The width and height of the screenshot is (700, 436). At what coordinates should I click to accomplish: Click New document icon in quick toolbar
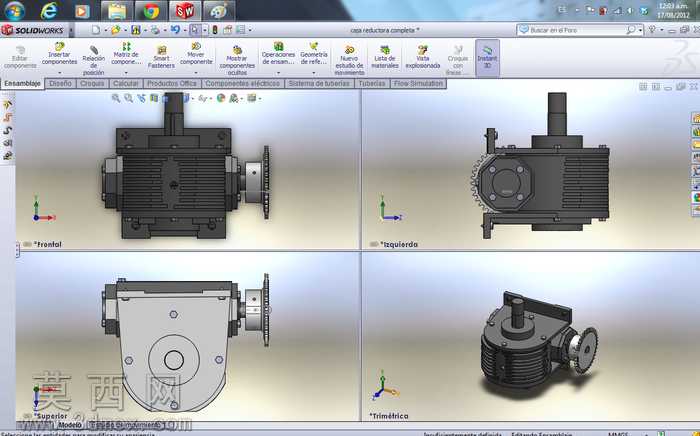pyautogui.click(x=96, y=30)
